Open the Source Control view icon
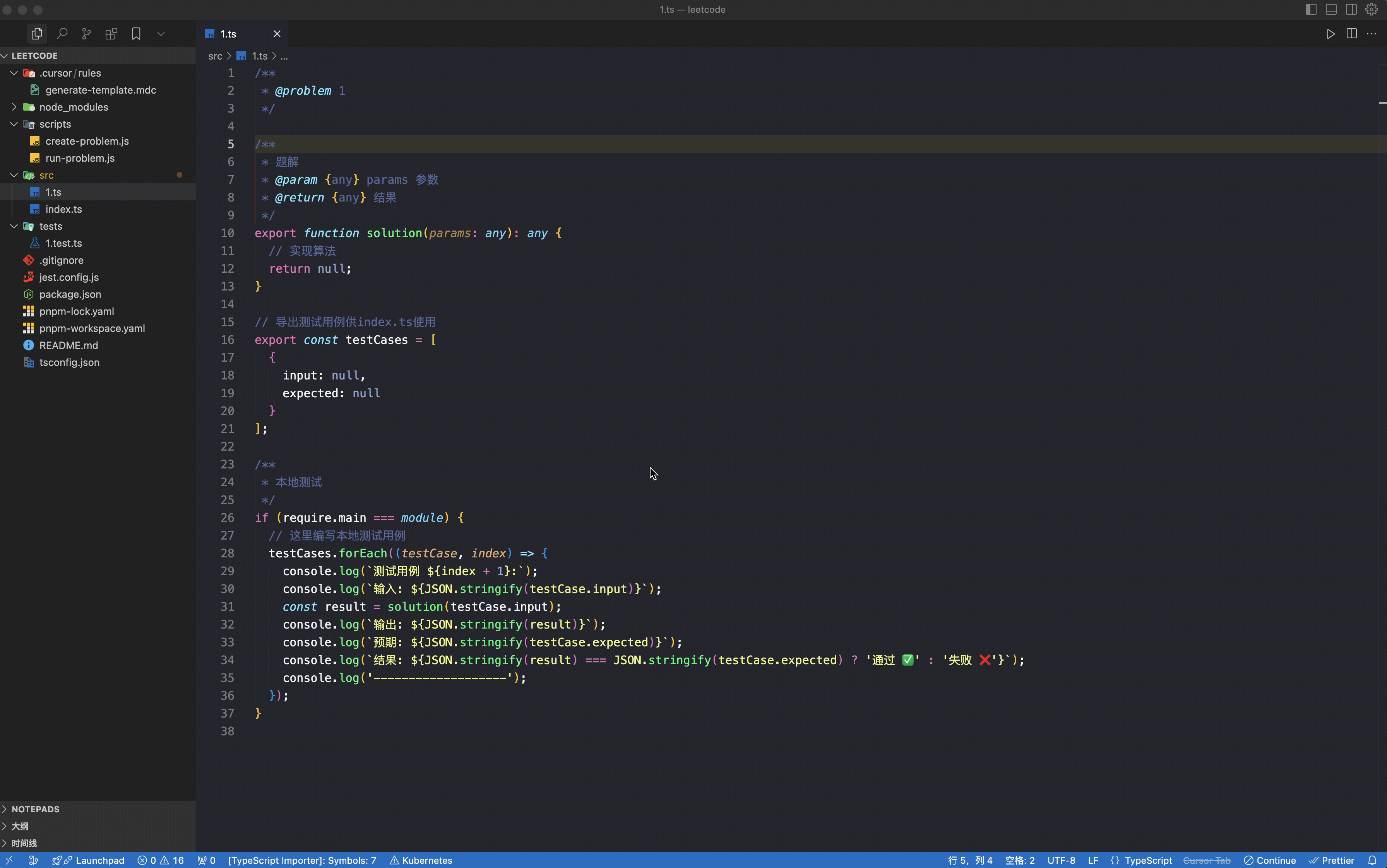The image size is (1387, 868). pos(87,34)
